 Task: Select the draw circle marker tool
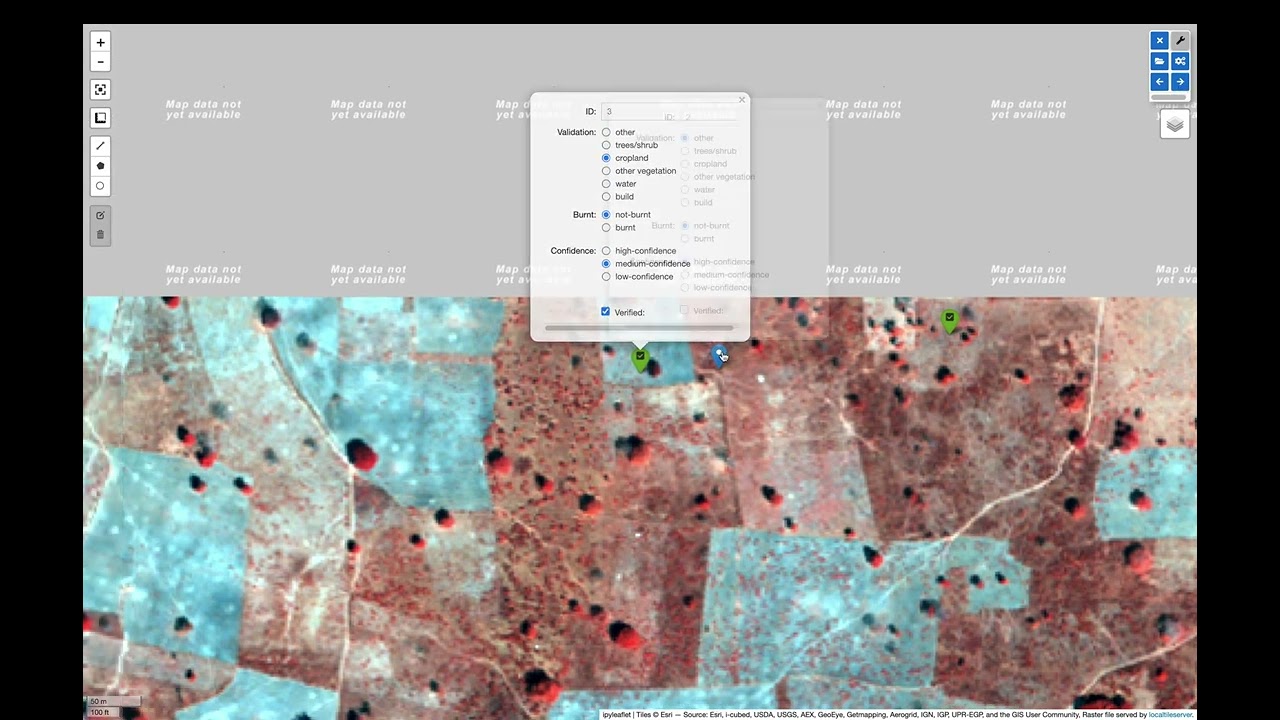pos(100,186)
